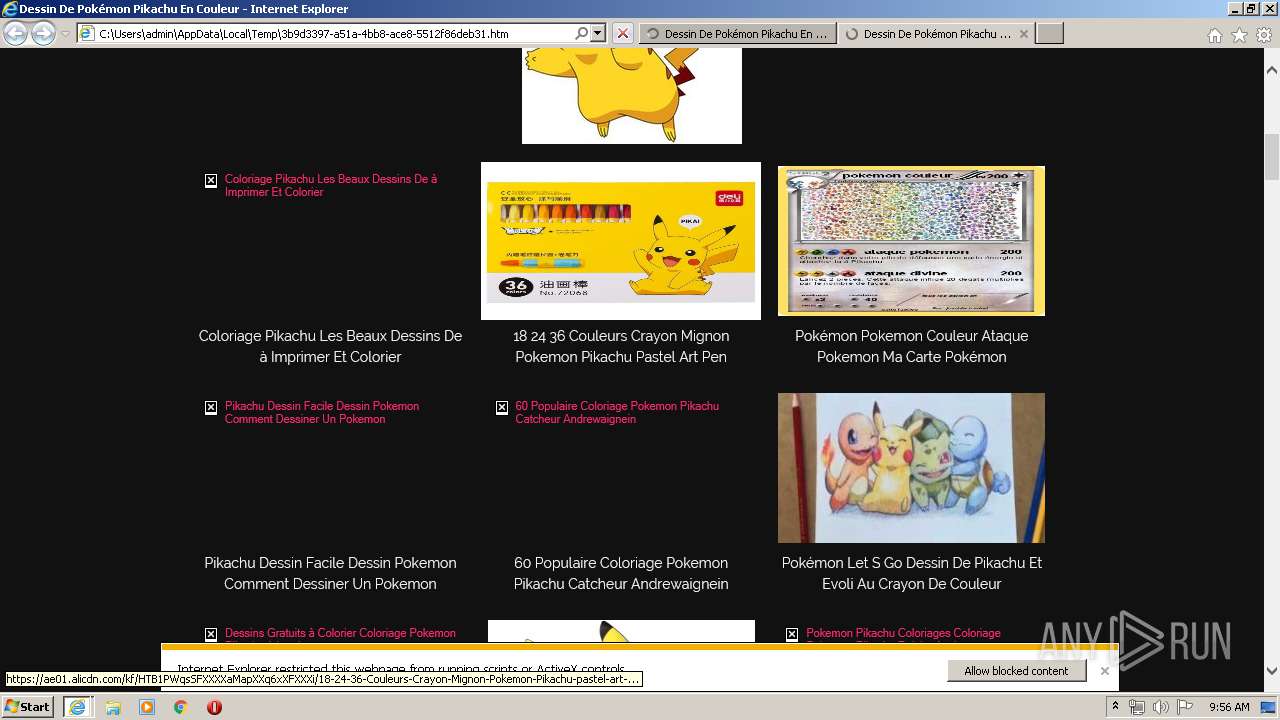The image size is (1280, 720).
Task: Switch to the first Dessin De Pokémon Pikachu tab
Action: [737, 33]
